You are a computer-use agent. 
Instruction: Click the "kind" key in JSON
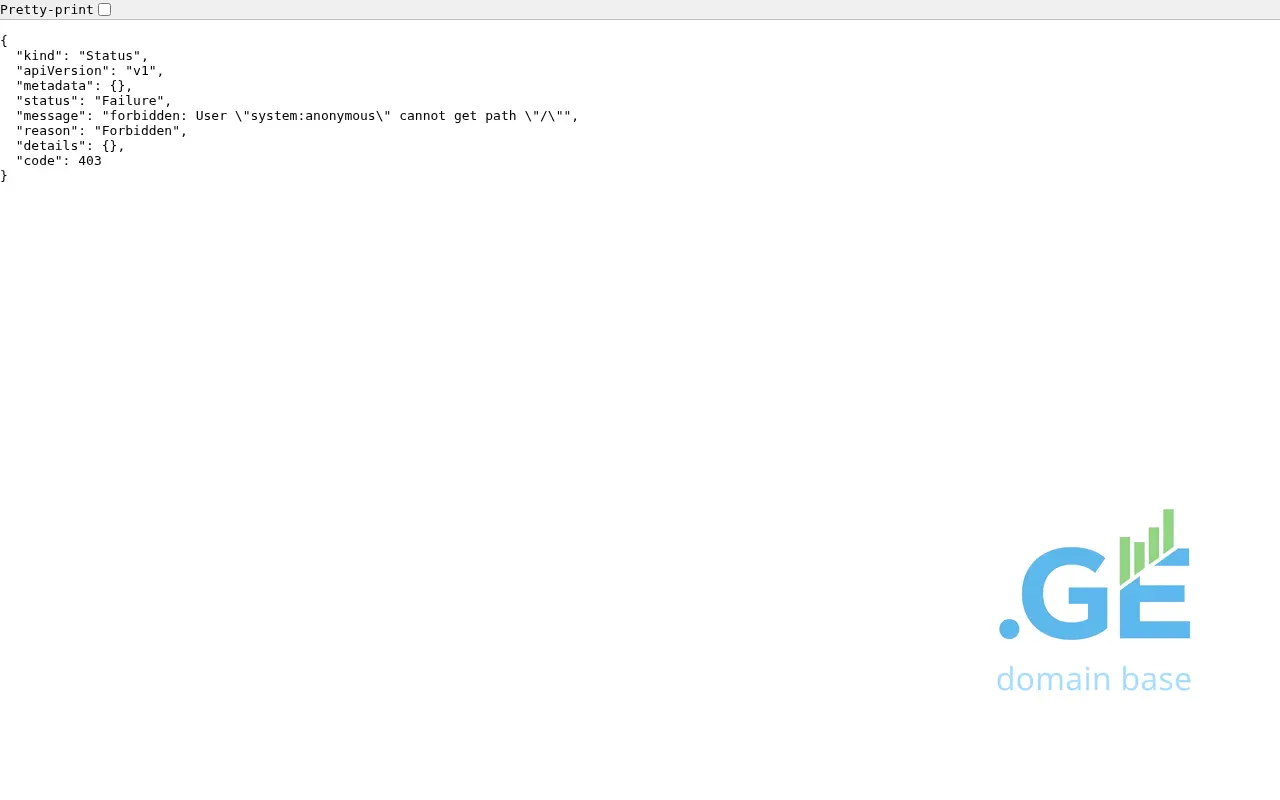click(x=39, y=56)
